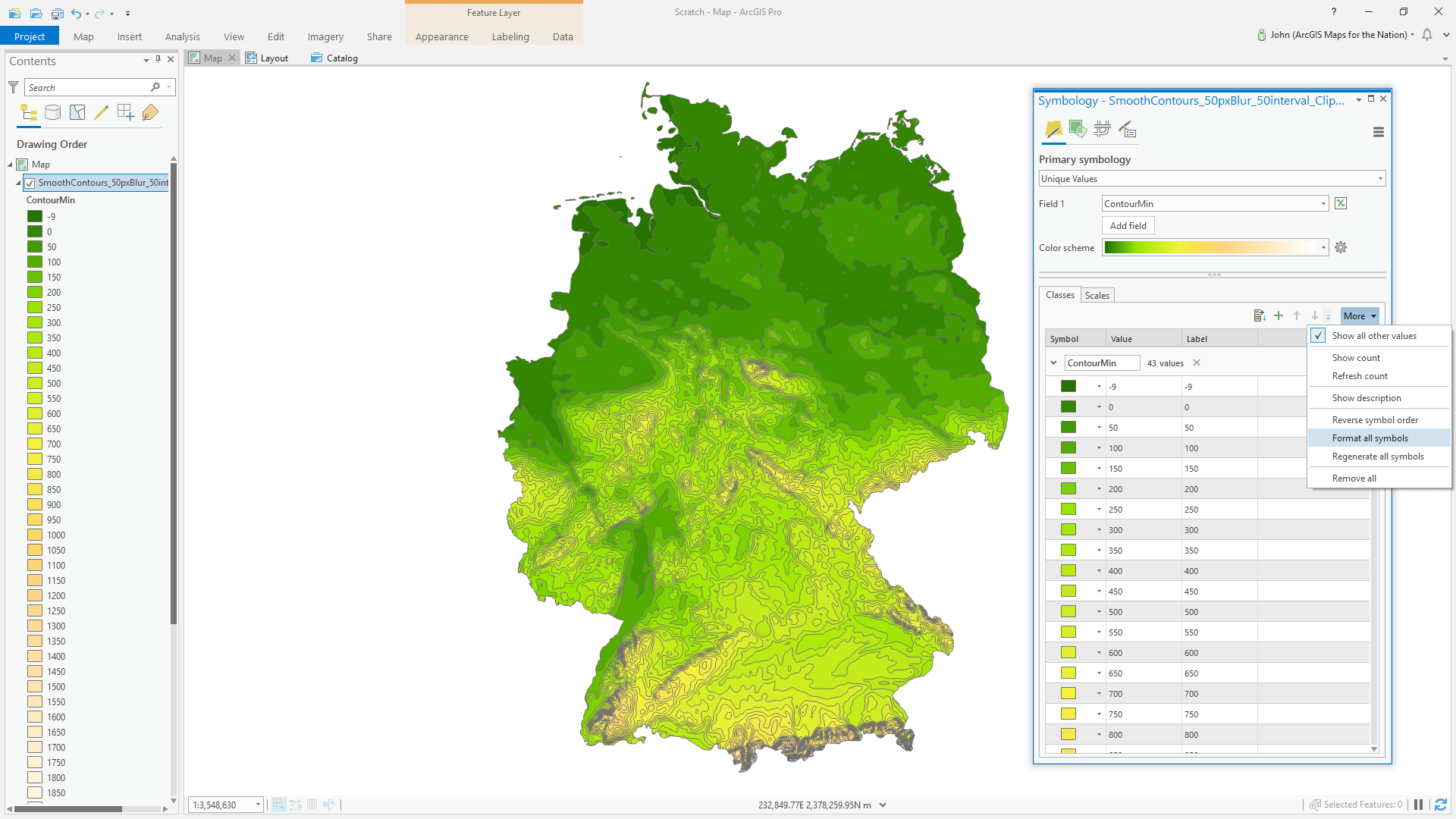1456x819 pixels.
Task: Click List By Editing pencil icon
Action: 101,113
